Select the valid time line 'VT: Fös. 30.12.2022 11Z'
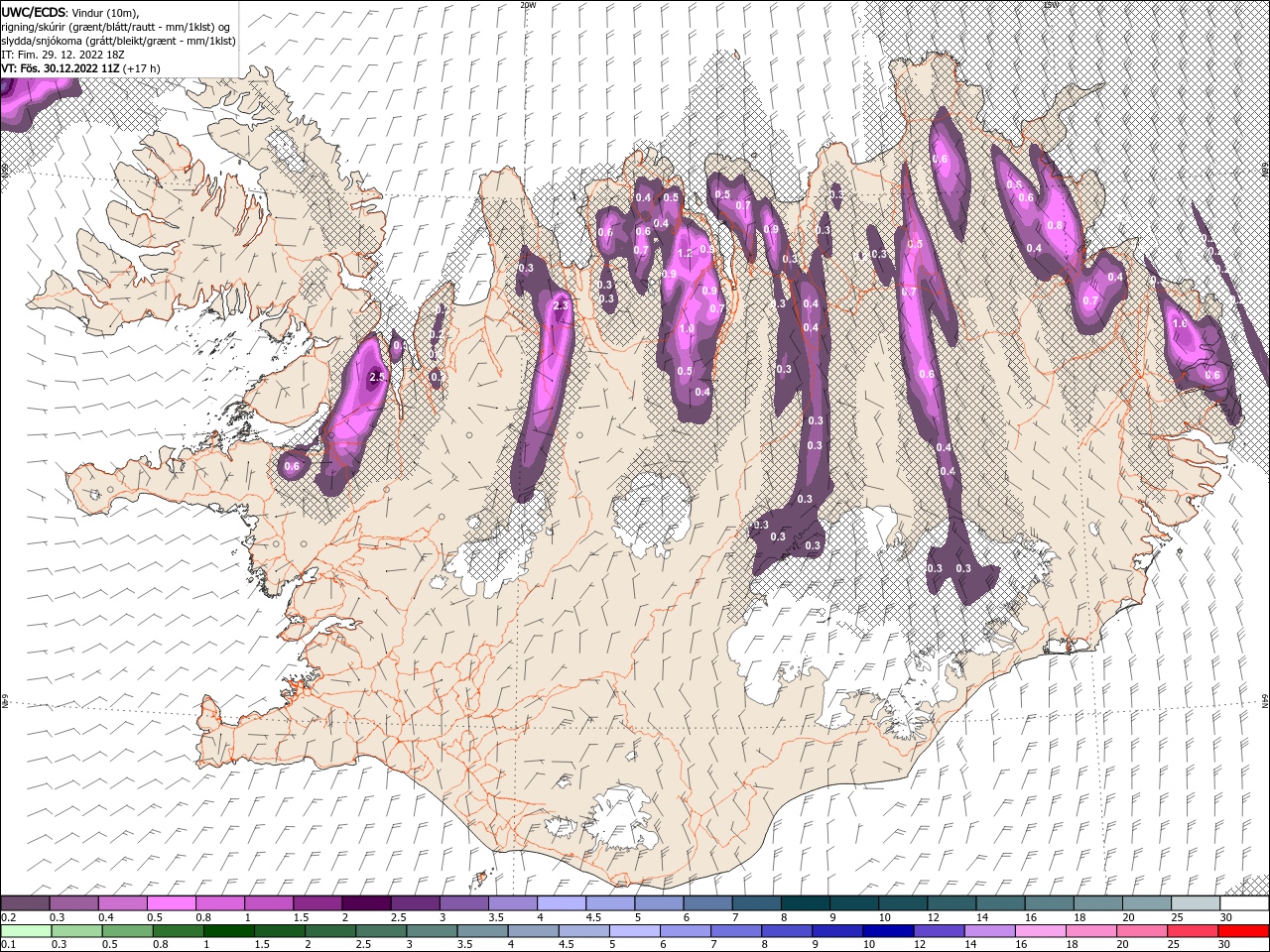1270x952 pixels. click(62, 68)
